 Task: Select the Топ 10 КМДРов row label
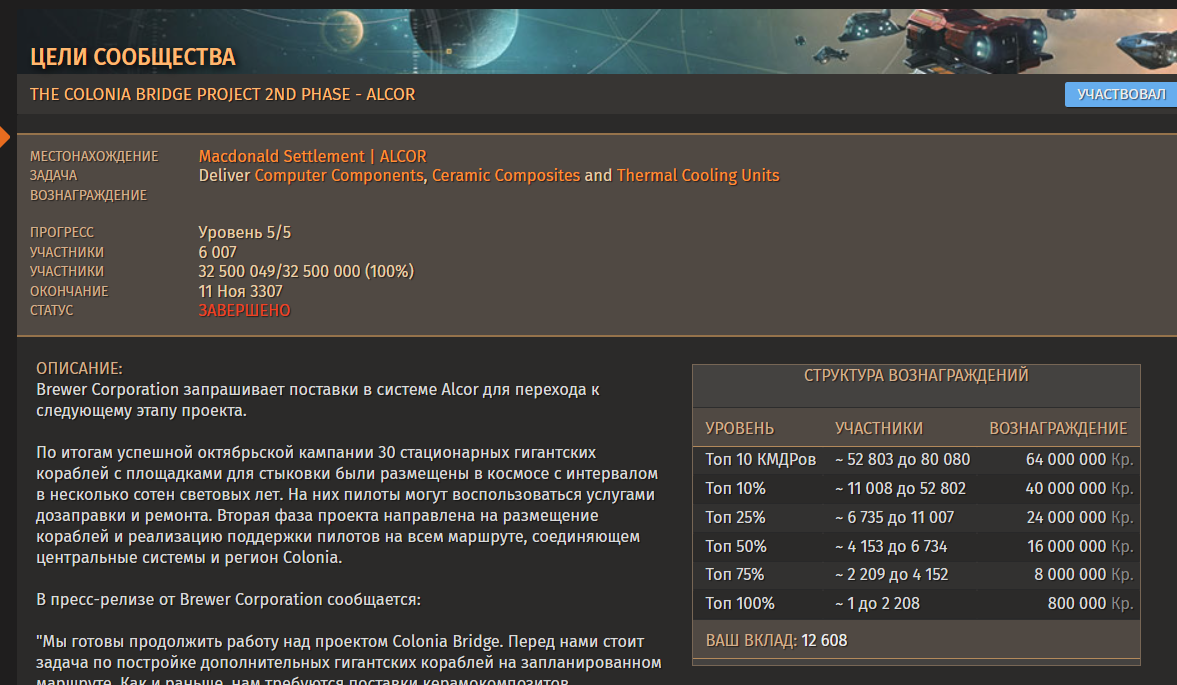760,459
